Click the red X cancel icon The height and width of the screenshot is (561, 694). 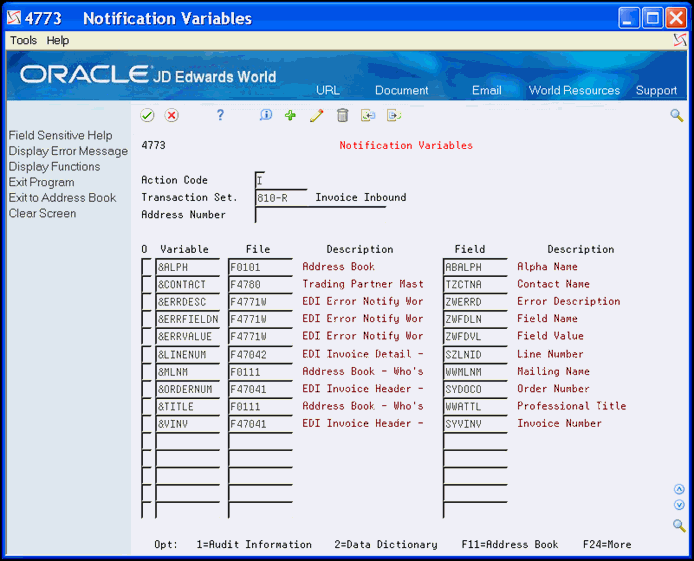tap(171, 115)
